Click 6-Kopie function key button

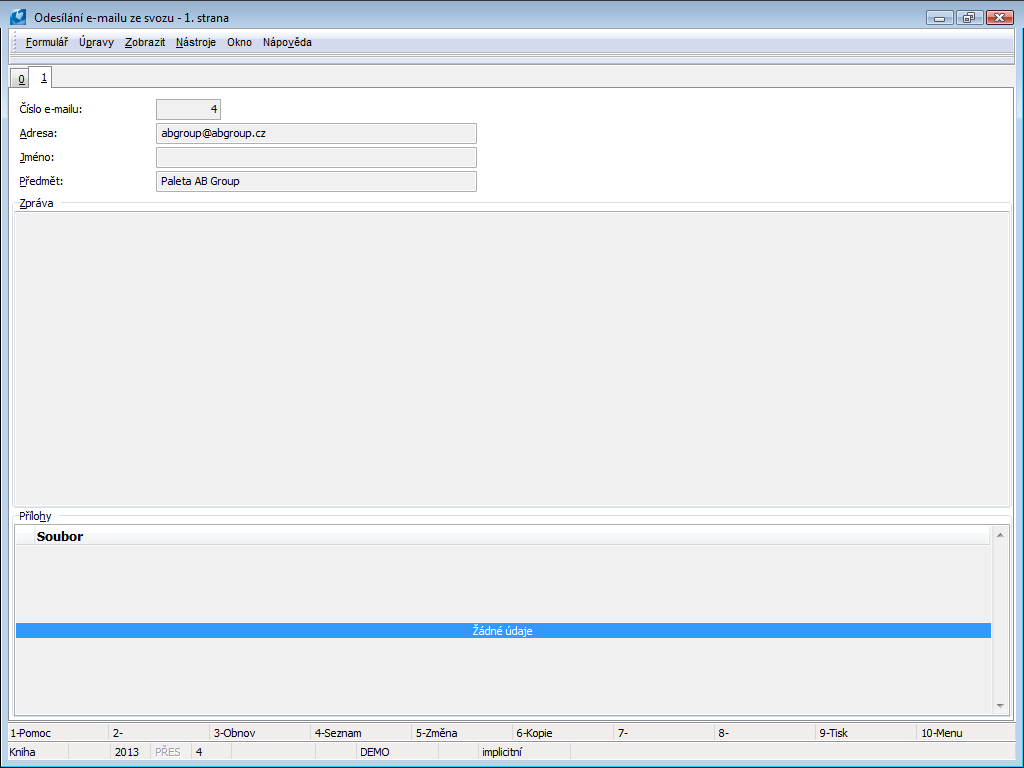tap(563, 733)
